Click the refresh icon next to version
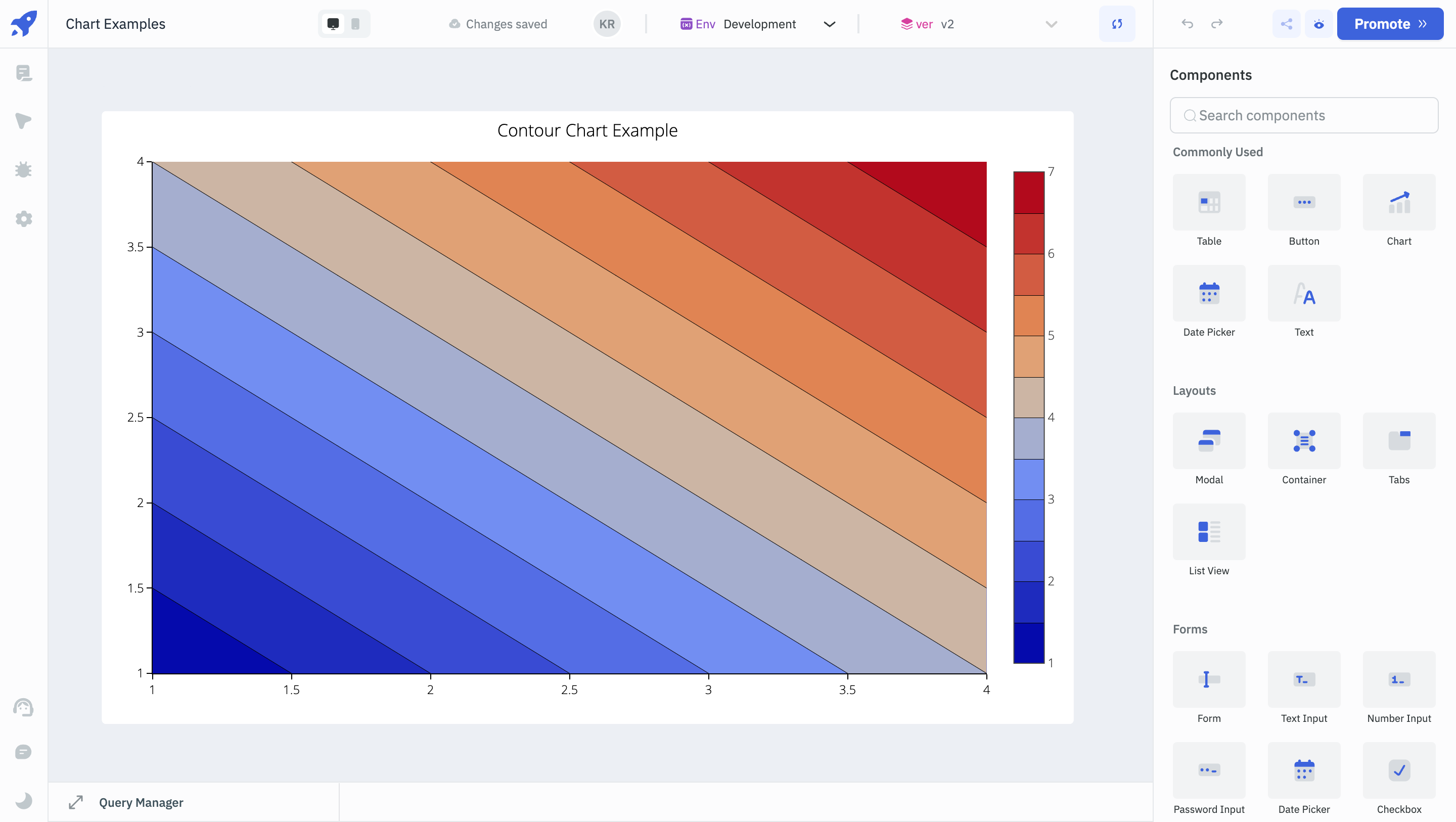Viewport: 1456px width, 822px height. pos(1117,24)
